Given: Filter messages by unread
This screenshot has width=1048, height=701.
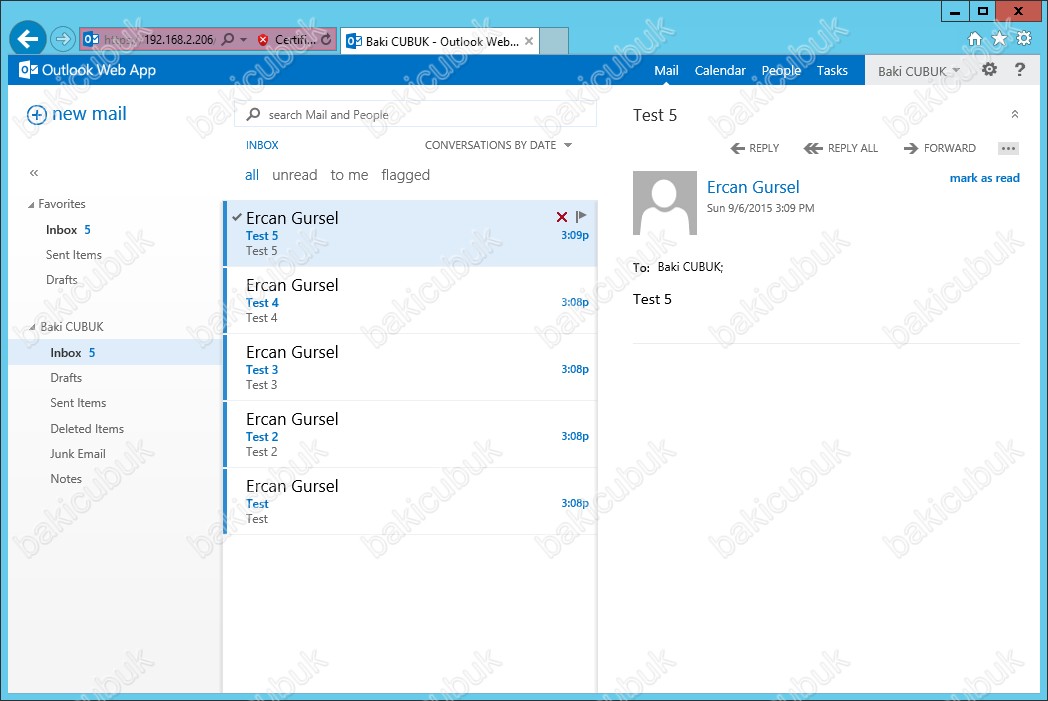Looking at the screenshot, I should click(295, 175).
